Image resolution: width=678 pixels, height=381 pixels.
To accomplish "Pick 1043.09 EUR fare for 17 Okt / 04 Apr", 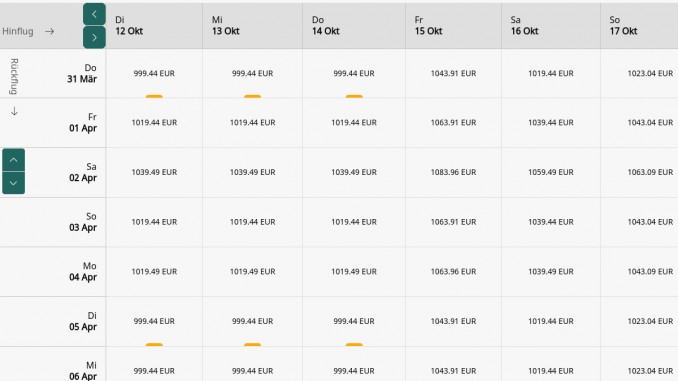I will (640, 272).
